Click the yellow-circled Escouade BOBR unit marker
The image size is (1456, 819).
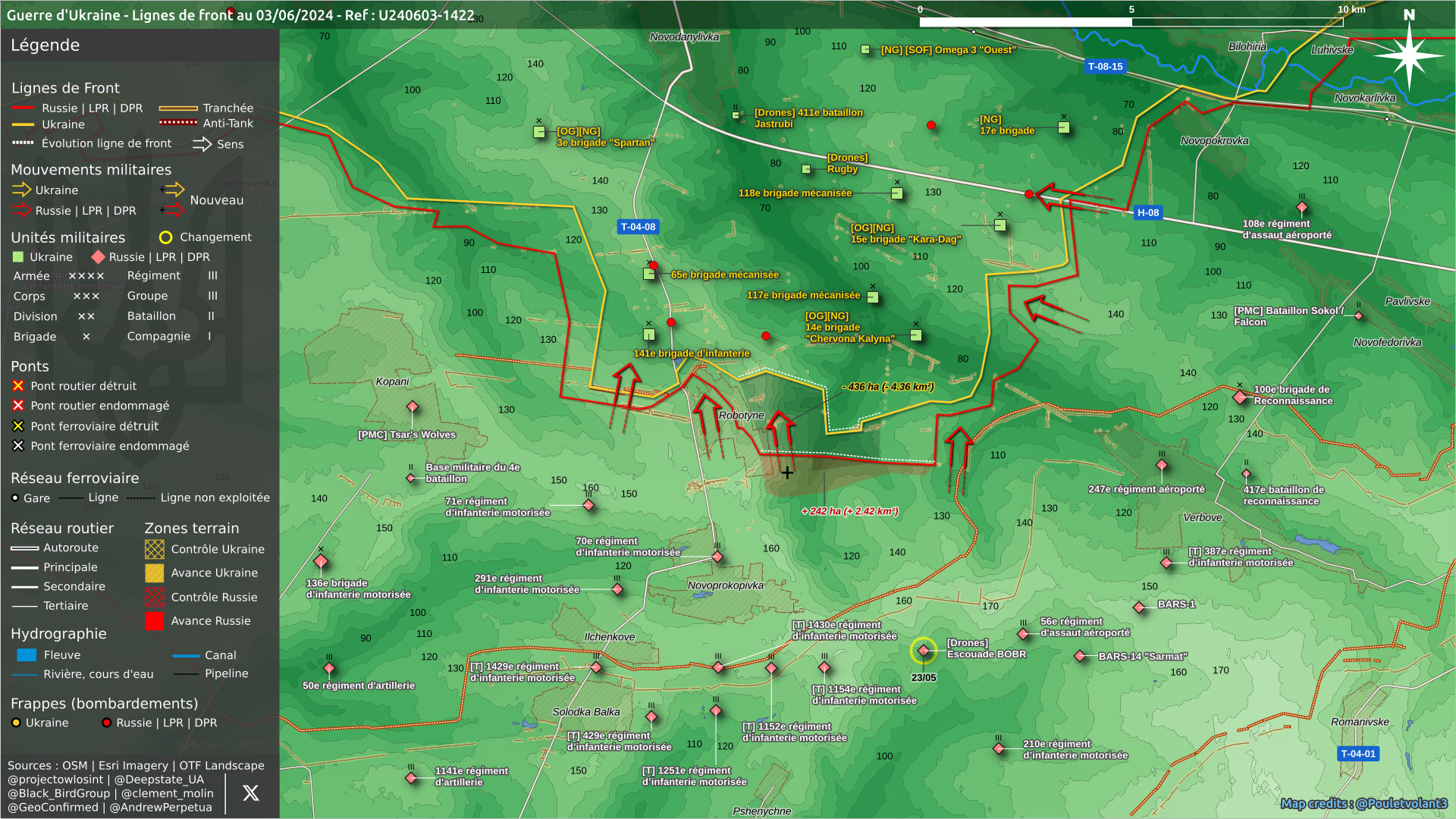click(x=923, y=650)
